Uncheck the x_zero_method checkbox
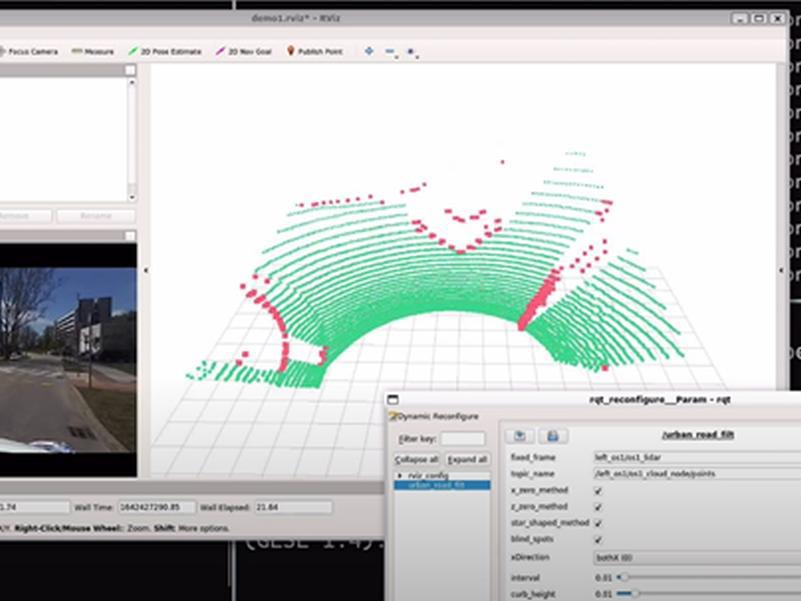Screen dimensions: 801x601 pos(598,491)
